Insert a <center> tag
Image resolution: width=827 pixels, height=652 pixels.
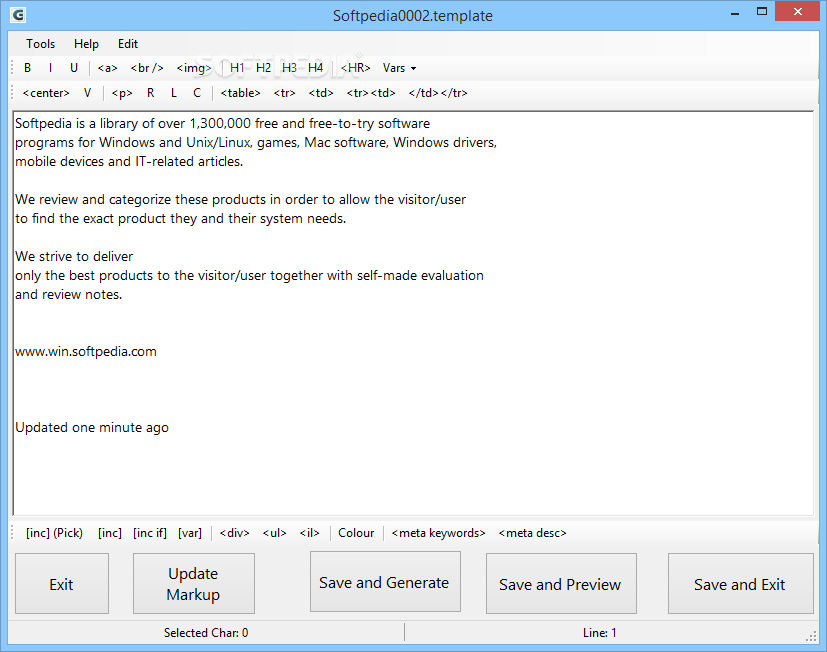[x=46, y=93]
